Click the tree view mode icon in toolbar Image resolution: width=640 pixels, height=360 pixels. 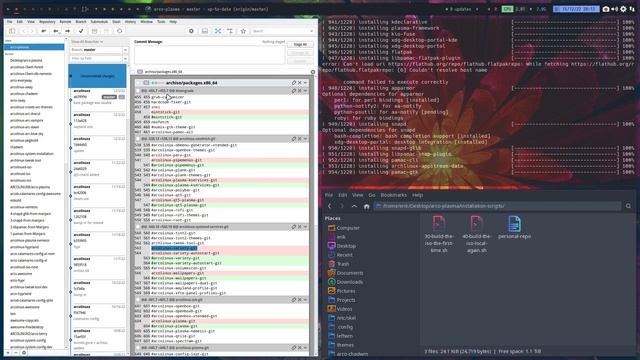pos(230,31)
